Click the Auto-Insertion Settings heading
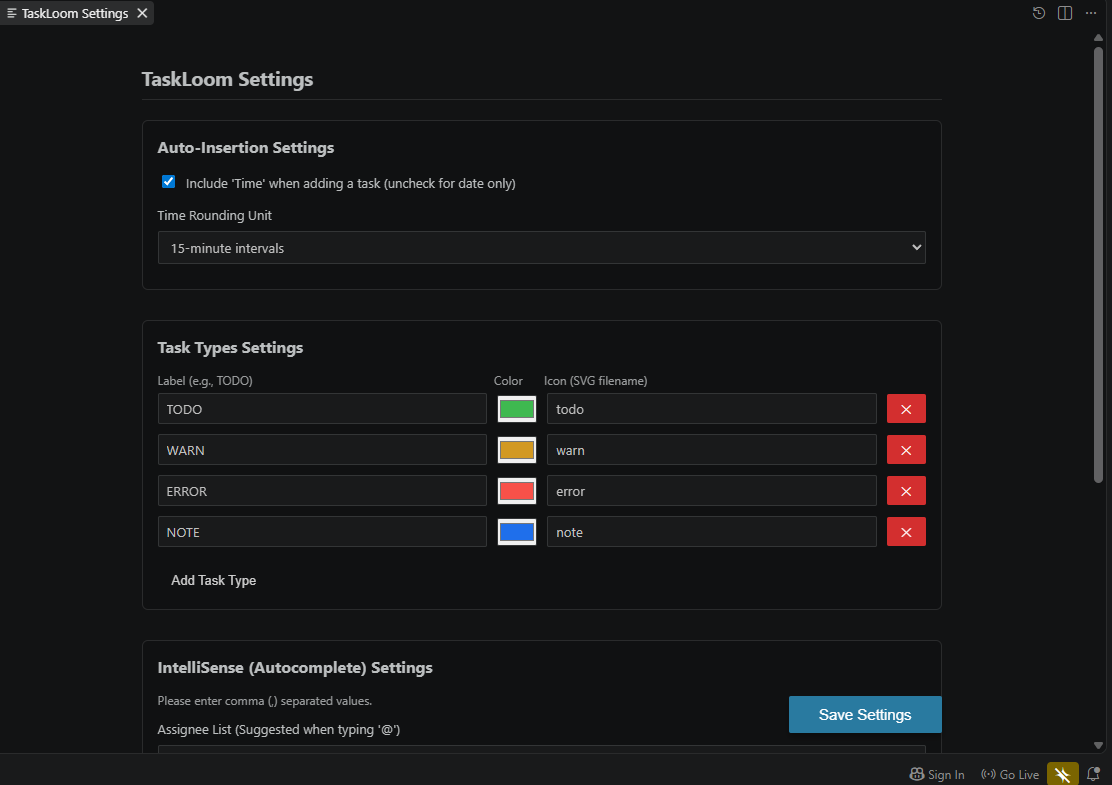1112x785 pixels. click(x=245, y=147)
